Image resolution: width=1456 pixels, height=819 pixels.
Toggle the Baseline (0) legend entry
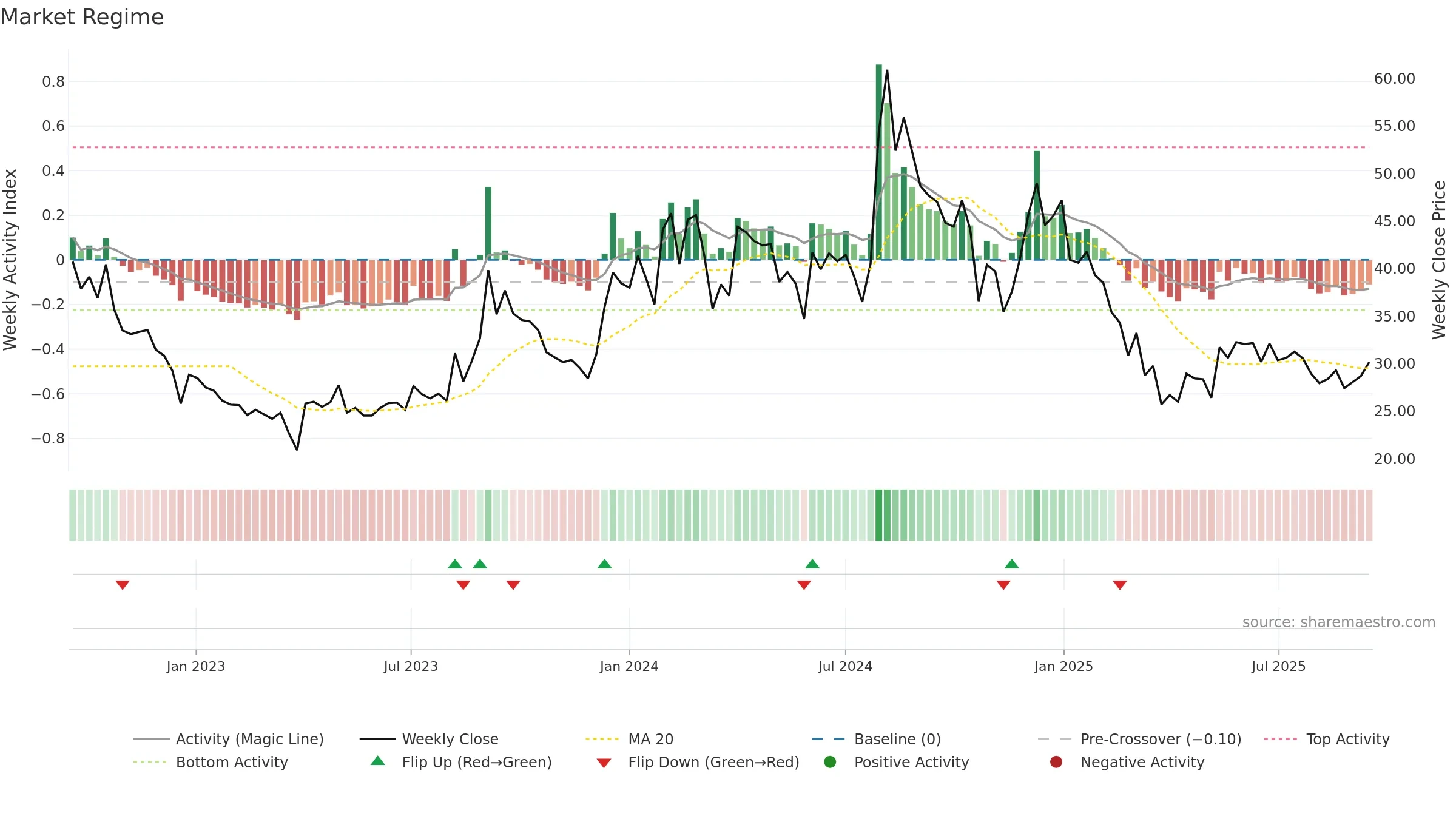point(876,739)
